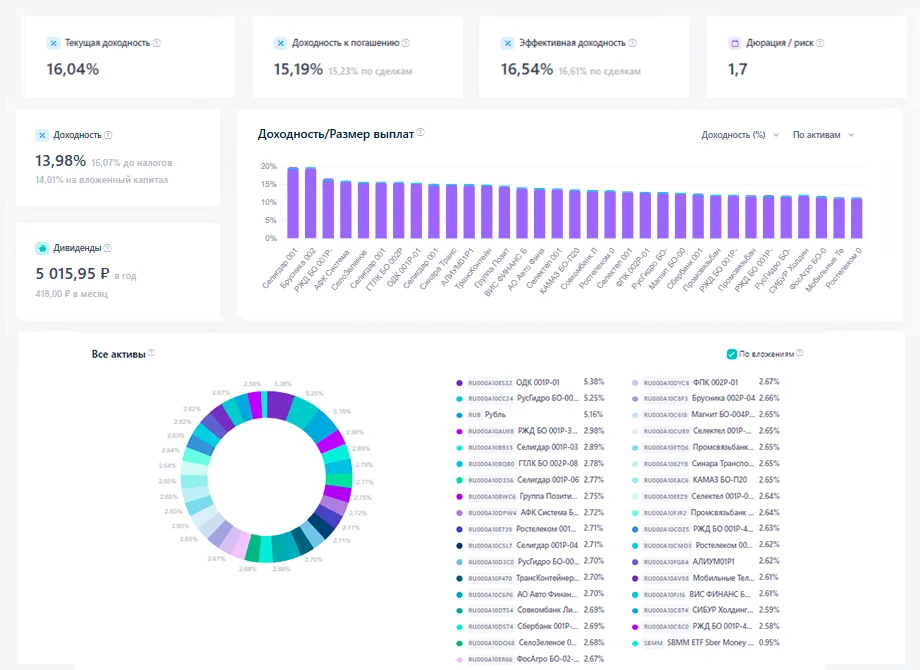Click the first Селигдар 001 bar in chart
The width and height of the screenshot is (920, 670).
(293, 202)
